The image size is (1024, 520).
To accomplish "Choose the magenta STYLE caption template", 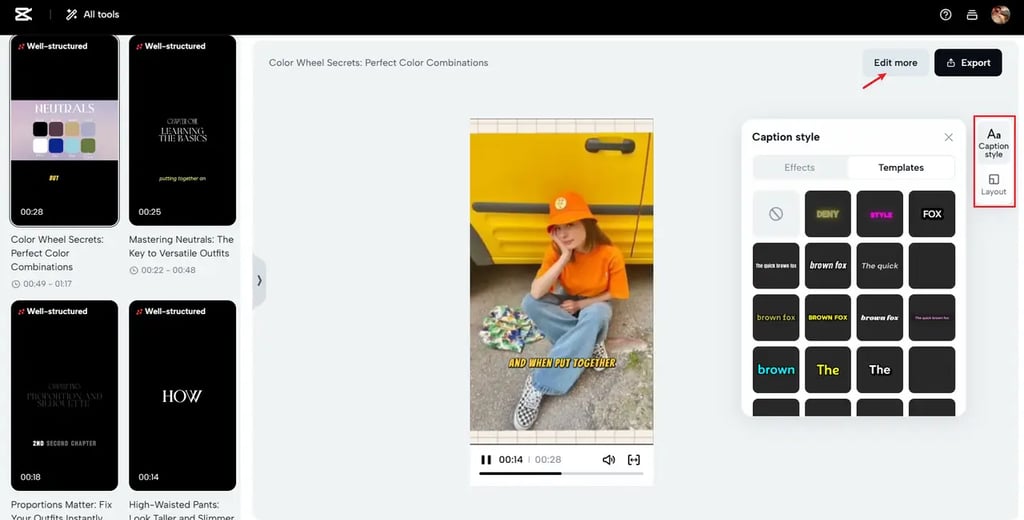I will tap(880, 214).
